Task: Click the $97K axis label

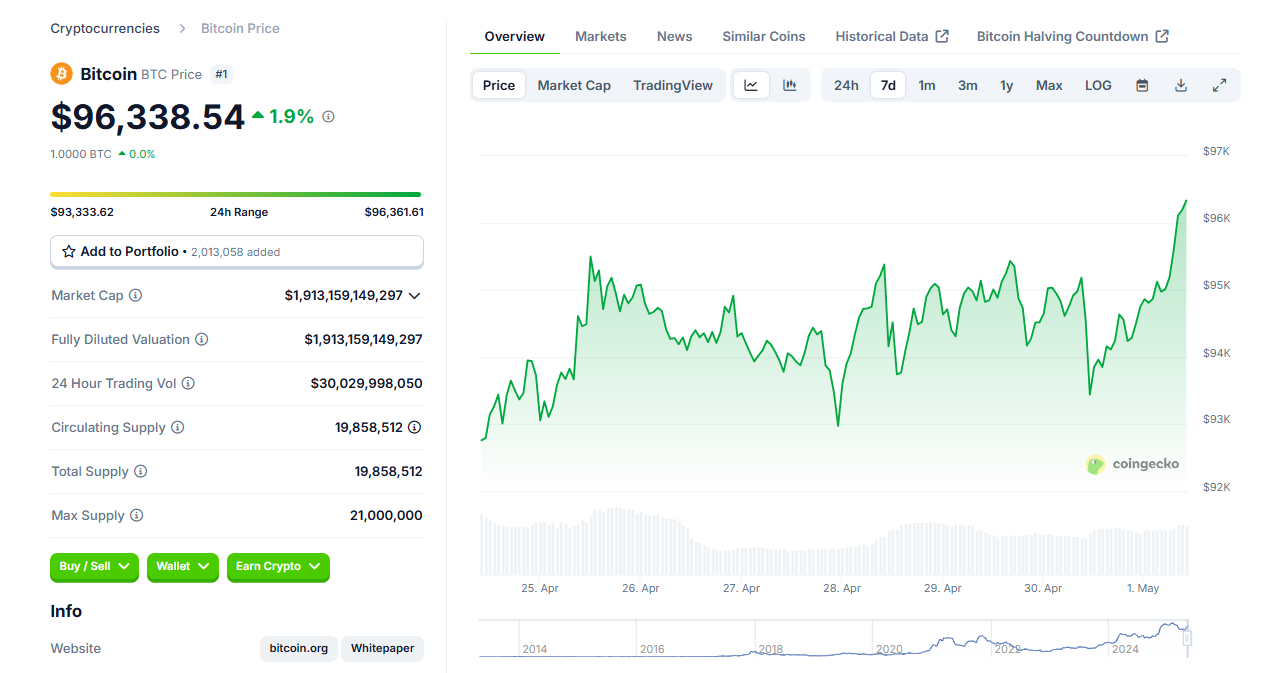Action: [x=1216, y=151]
